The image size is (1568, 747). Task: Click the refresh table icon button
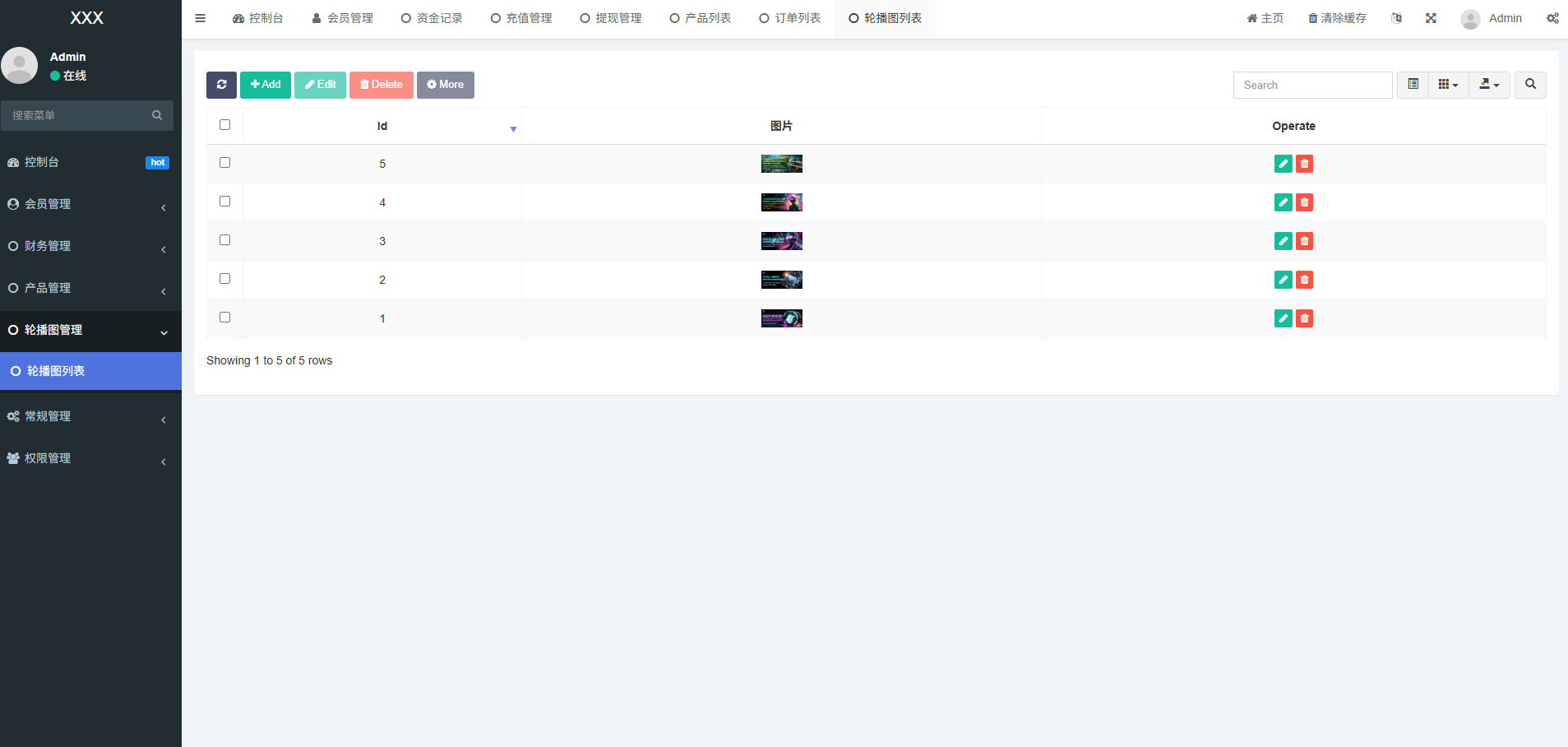pyautogui.click(x=221, y=85)
